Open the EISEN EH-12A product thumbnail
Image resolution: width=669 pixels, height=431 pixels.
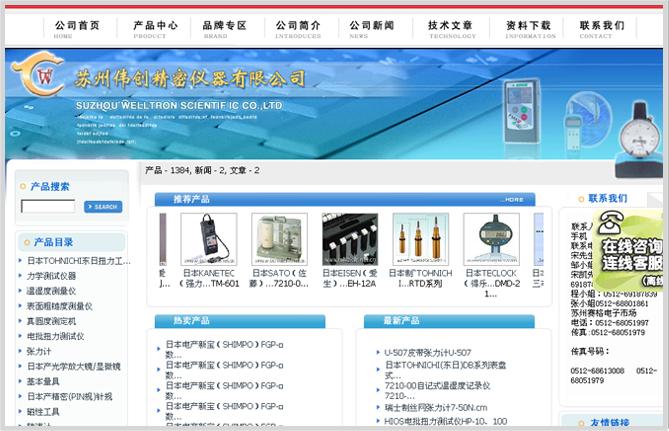pyautogui.click(x=350, y=239)
